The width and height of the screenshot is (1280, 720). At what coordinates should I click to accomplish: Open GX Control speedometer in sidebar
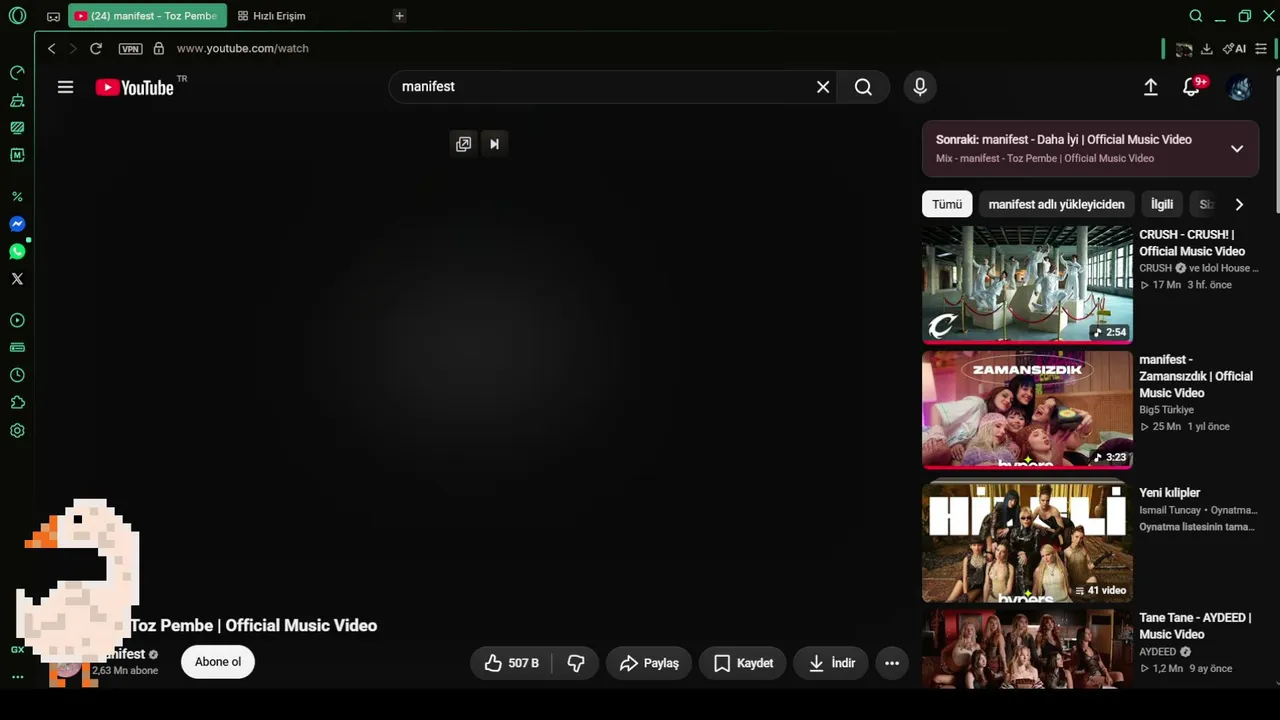(x=17, y=73)
